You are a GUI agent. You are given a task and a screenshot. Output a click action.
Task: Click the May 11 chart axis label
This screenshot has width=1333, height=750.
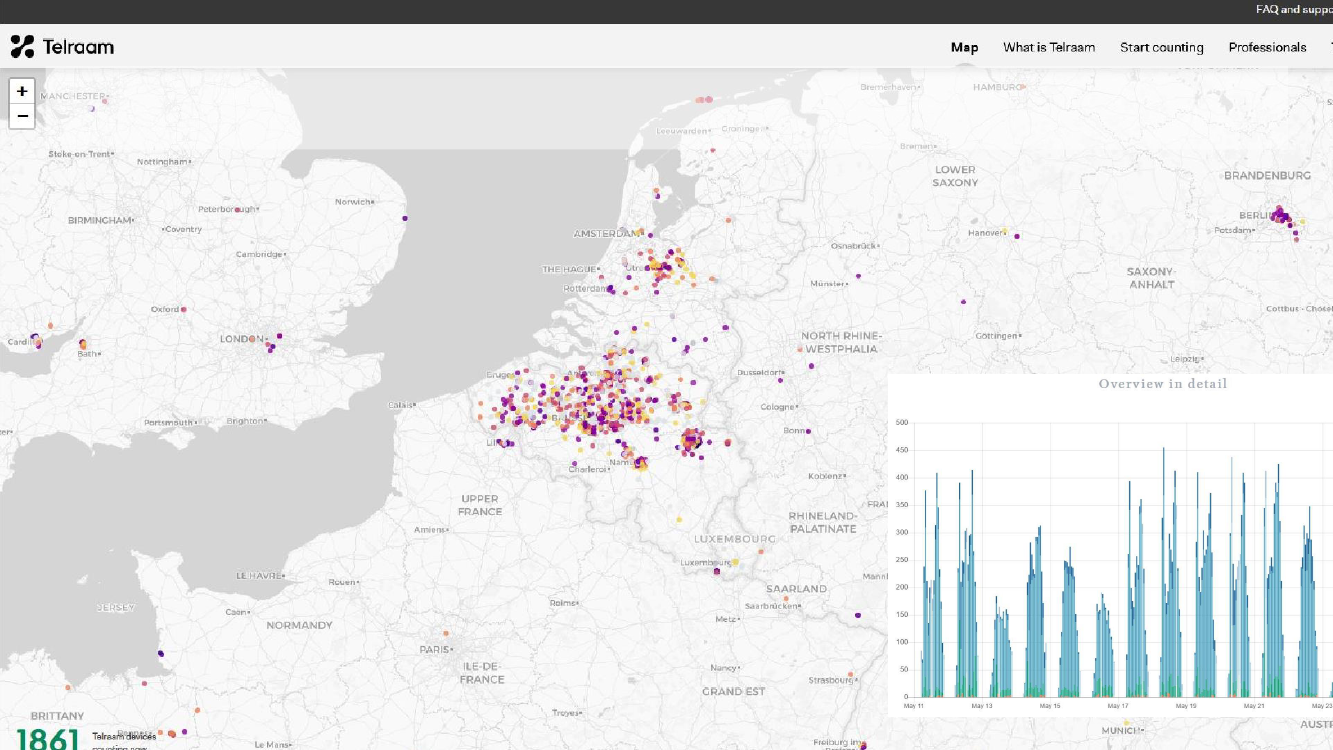914,706
